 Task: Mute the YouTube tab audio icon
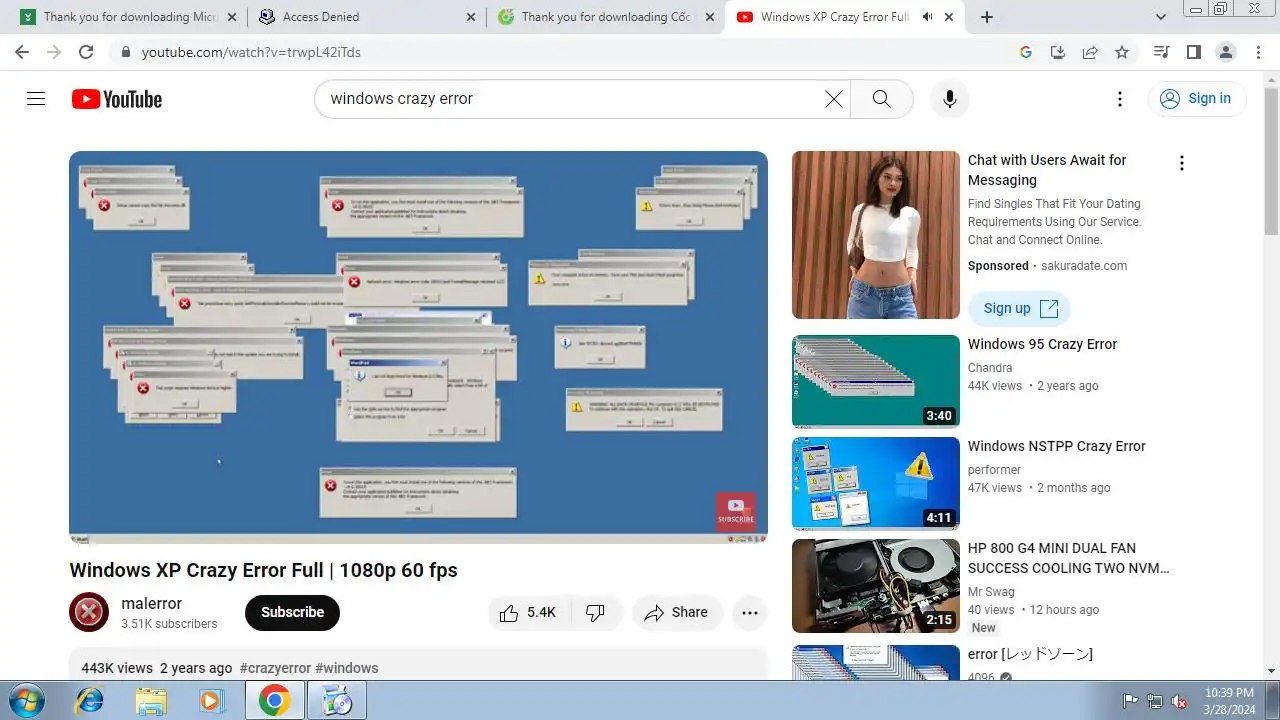(x=927, y=17)
